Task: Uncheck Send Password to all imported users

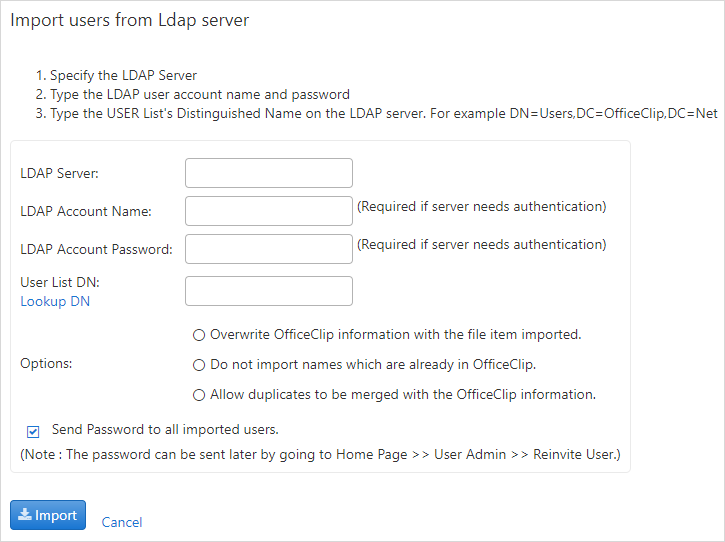Action: tap(33, 431)
